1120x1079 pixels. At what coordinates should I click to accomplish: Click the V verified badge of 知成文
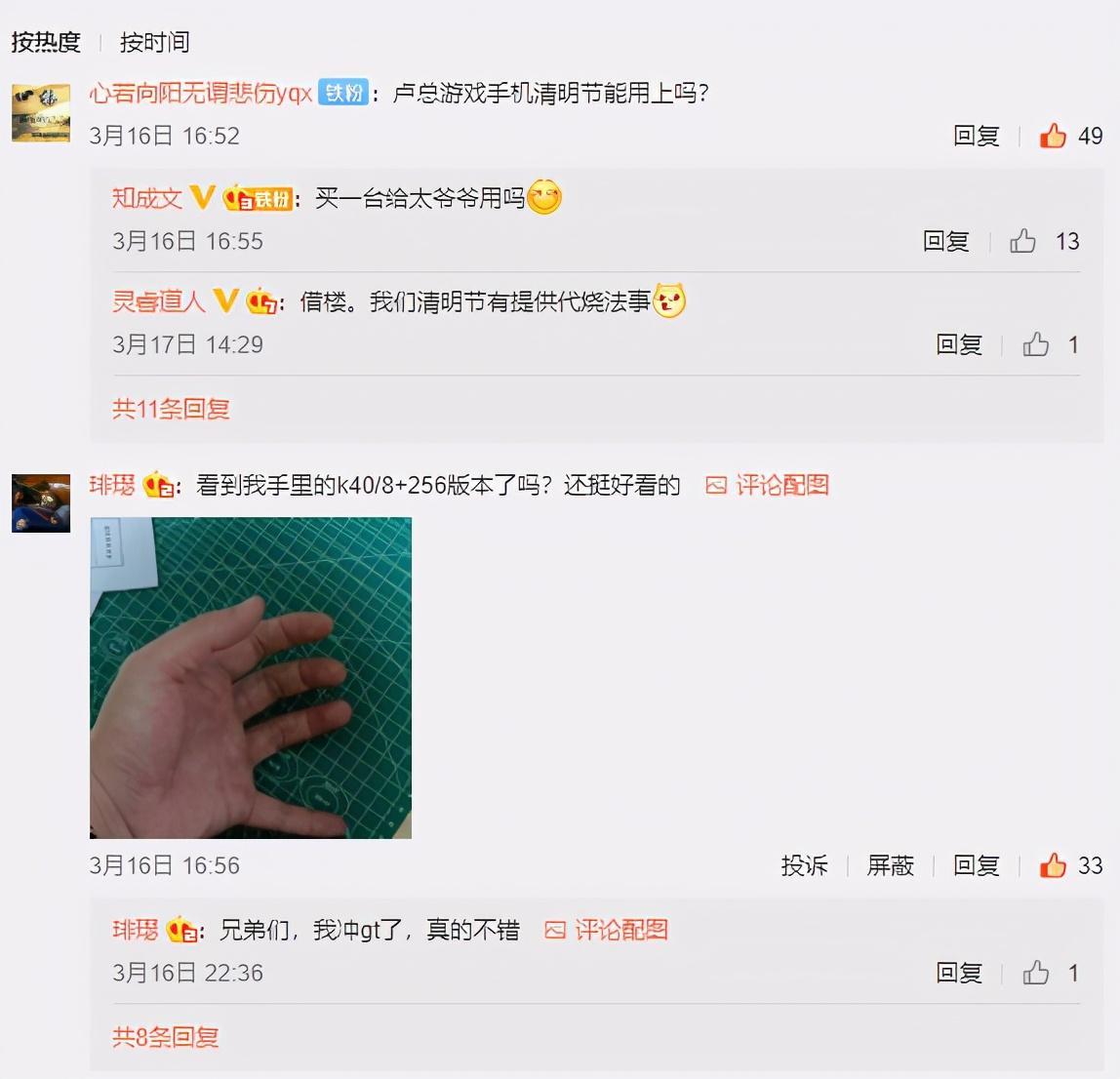click(x=202, y=197)
